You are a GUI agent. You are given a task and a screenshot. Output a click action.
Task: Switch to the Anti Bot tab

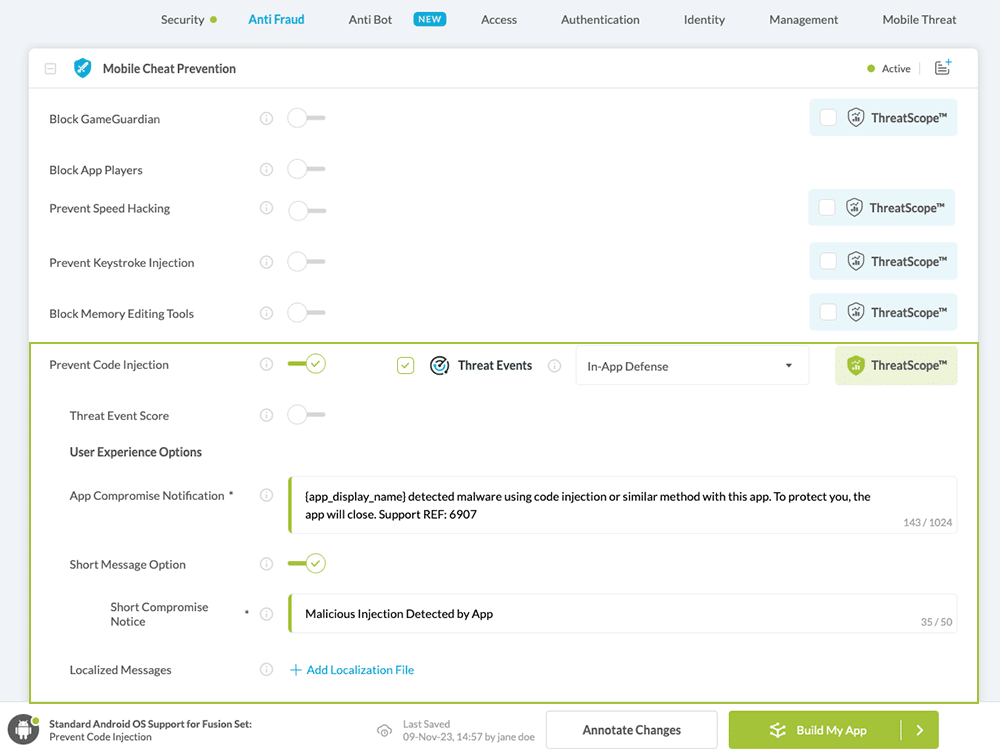(x=370, y=19)
